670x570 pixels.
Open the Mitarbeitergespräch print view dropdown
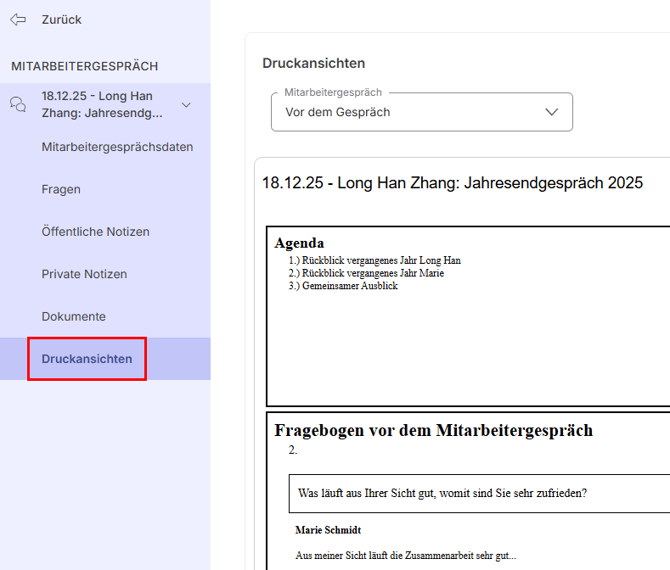click(x=420, y=112)
